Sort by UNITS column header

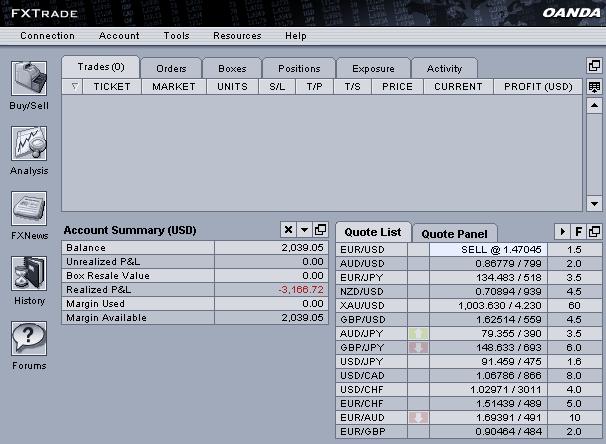tap(232, 87)
